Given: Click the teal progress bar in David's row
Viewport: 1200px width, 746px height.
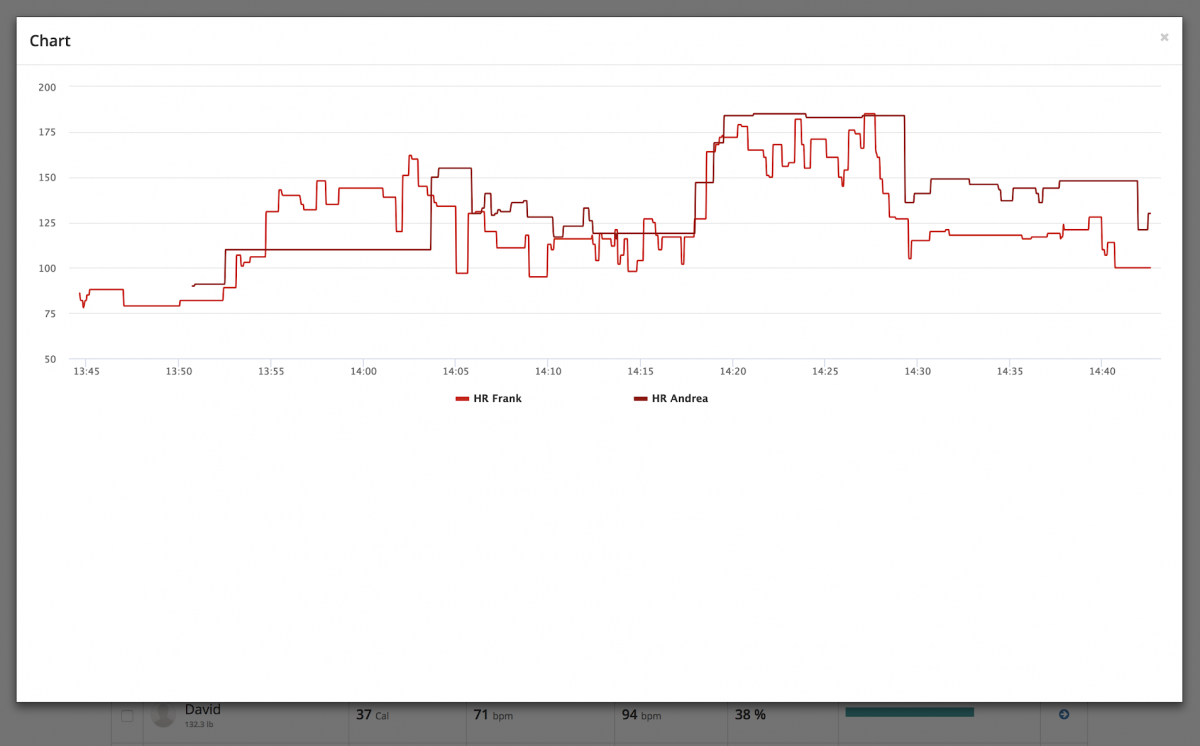Looking at the screenshot, I should pos(909,712).
